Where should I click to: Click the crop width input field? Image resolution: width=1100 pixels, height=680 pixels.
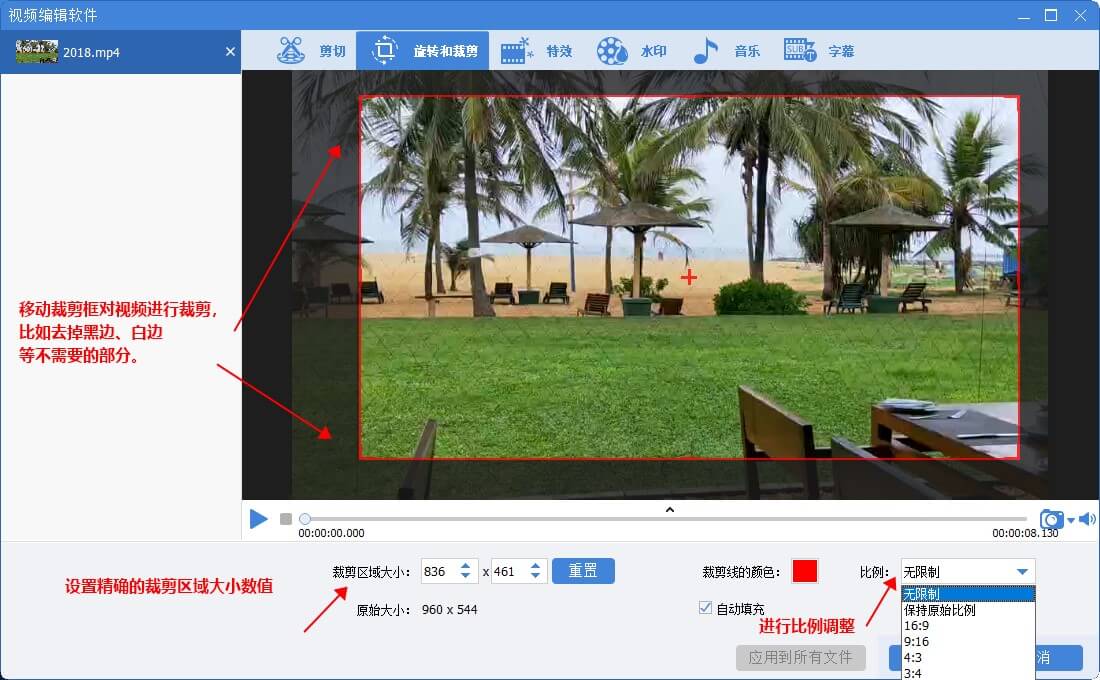(x=440, y=571)
